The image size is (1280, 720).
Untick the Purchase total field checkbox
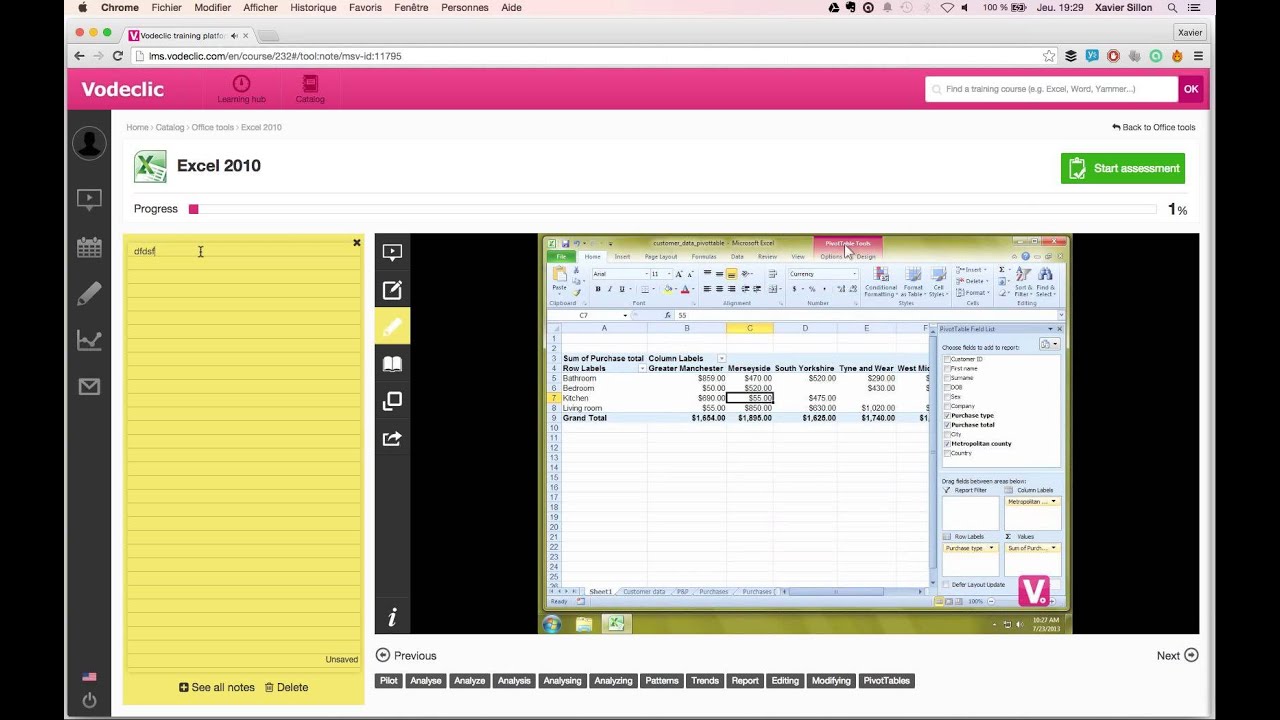click(x=947, y=425)
